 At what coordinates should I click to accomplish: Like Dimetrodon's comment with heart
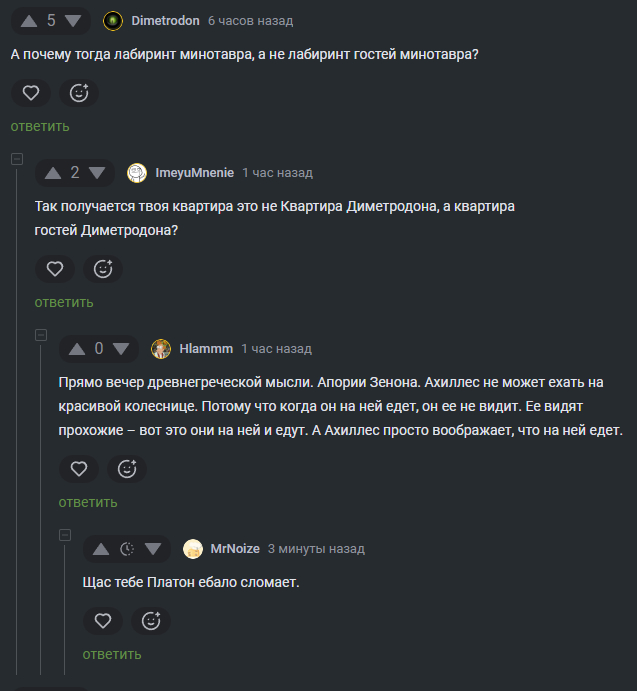(31, 93)
